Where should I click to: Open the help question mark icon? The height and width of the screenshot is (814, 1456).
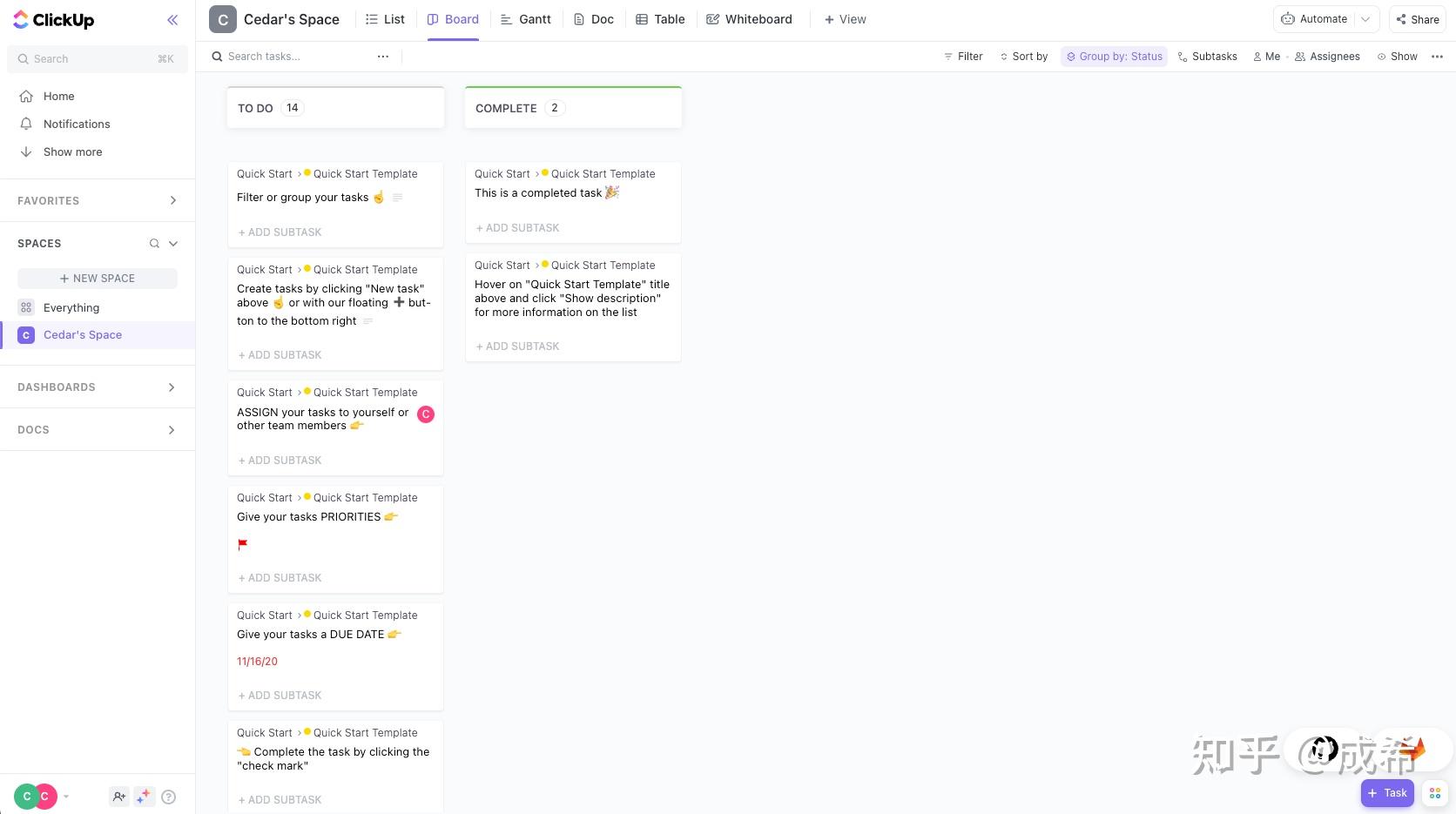point(169,797)
